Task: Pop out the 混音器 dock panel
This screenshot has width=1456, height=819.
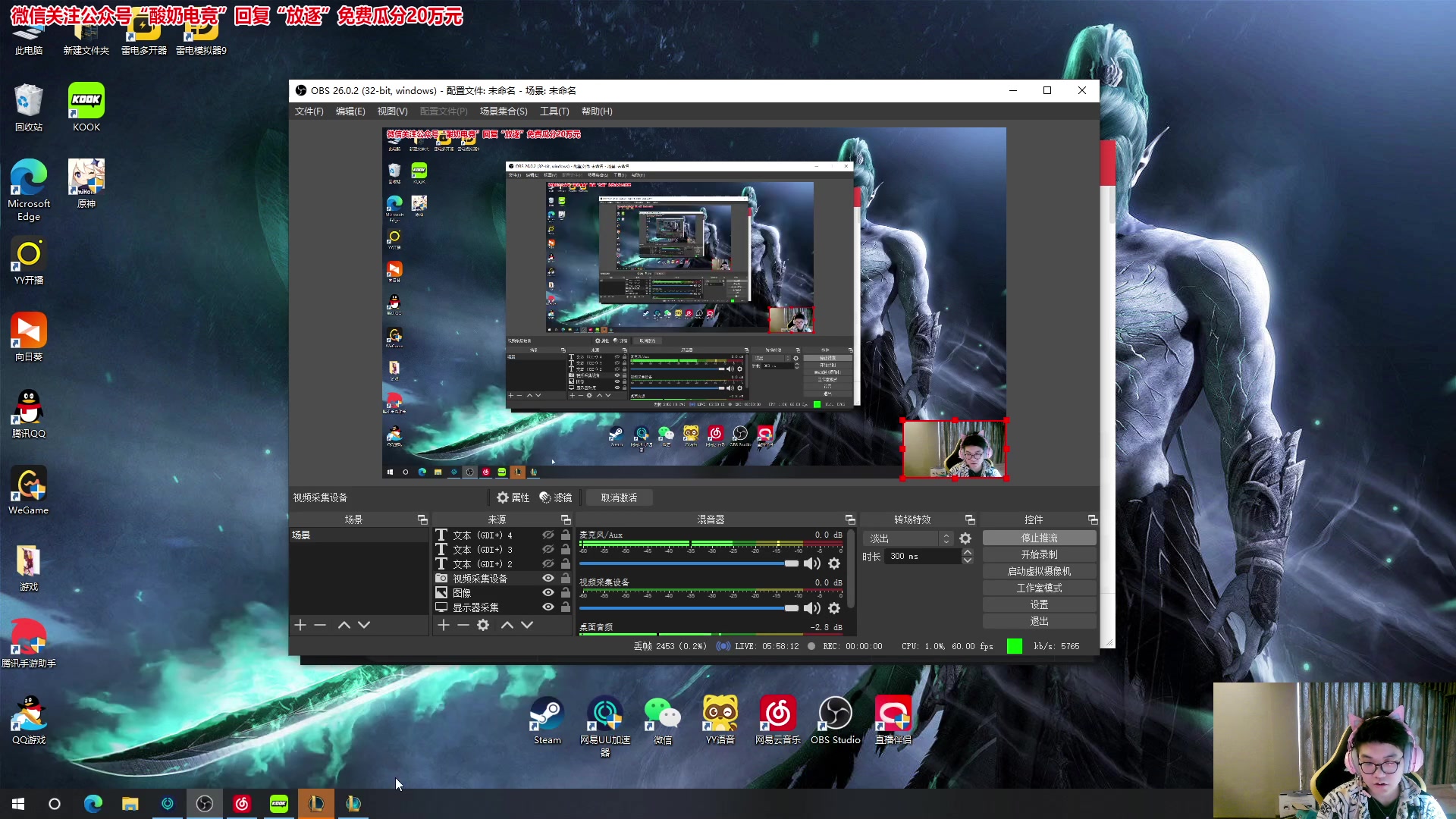Action: tap(850, 519)
